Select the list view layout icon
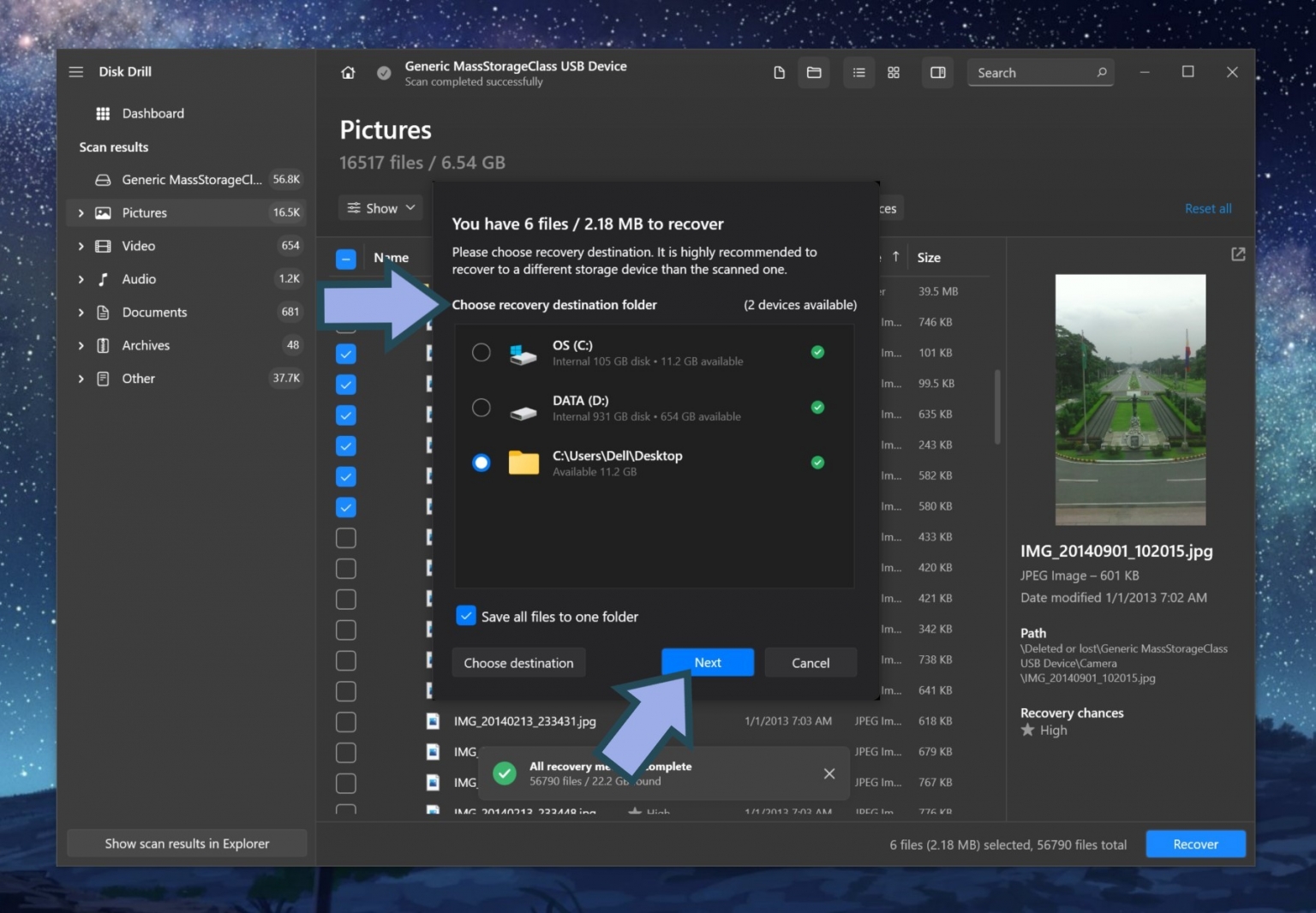Image resolution: width=1316 pixels, height=913 pixels. coord(858,73)
